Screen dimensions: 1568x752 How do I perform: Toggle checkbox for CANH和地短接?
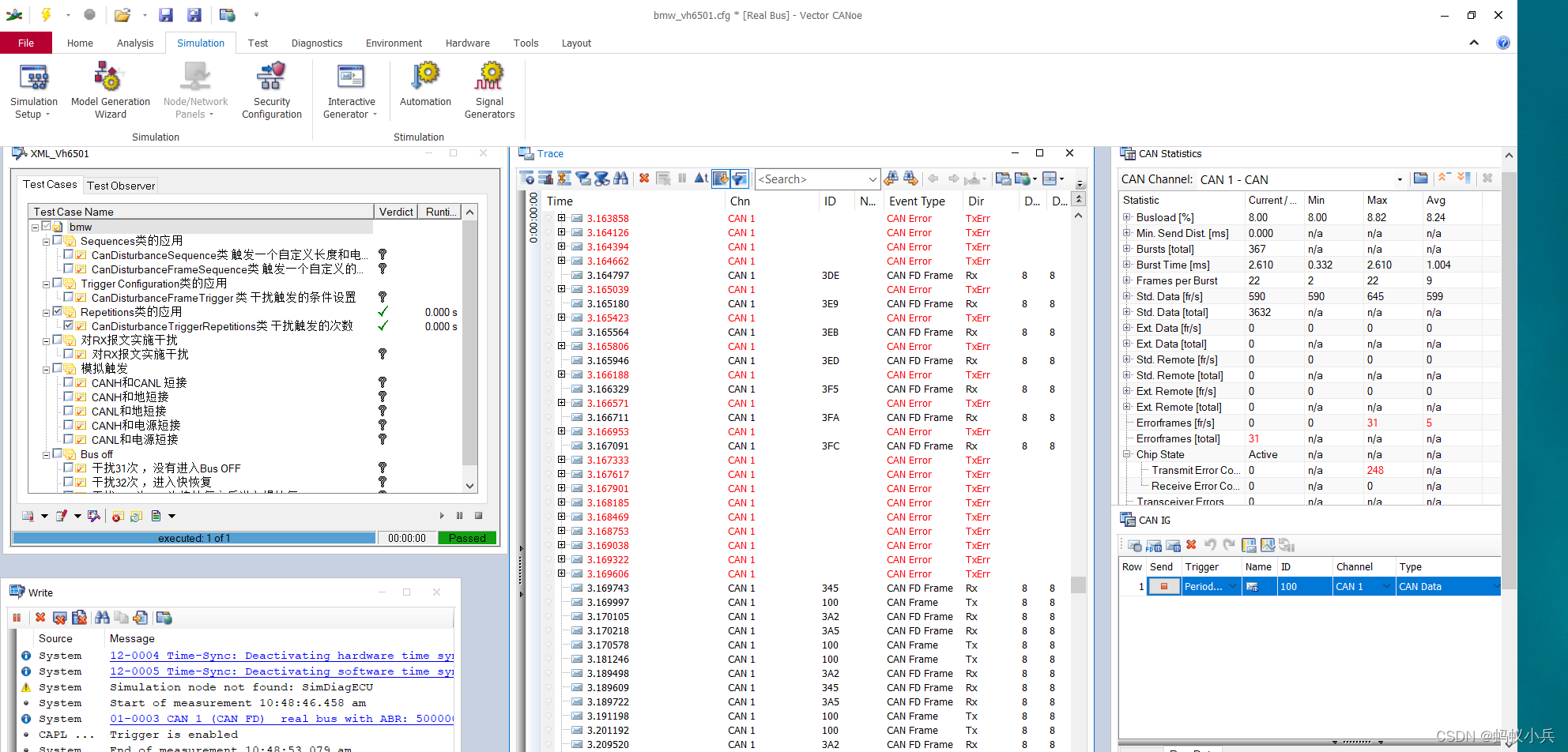[69, 397]
